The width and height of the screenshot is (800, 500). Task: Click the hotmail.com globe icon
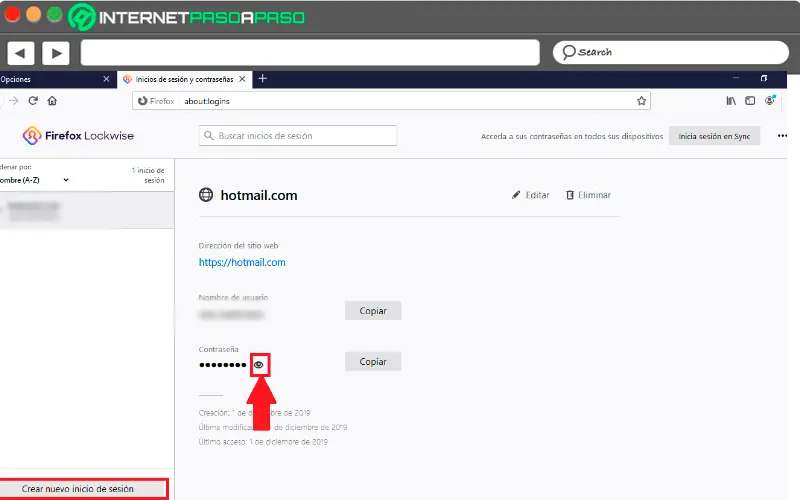pos(206,195)
